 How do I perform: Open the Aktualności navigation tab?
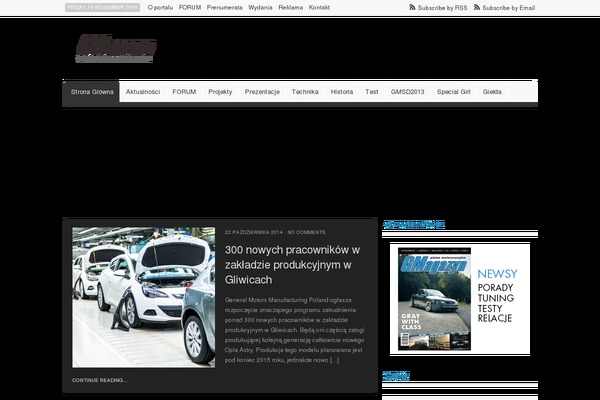(x=143, y=92)
